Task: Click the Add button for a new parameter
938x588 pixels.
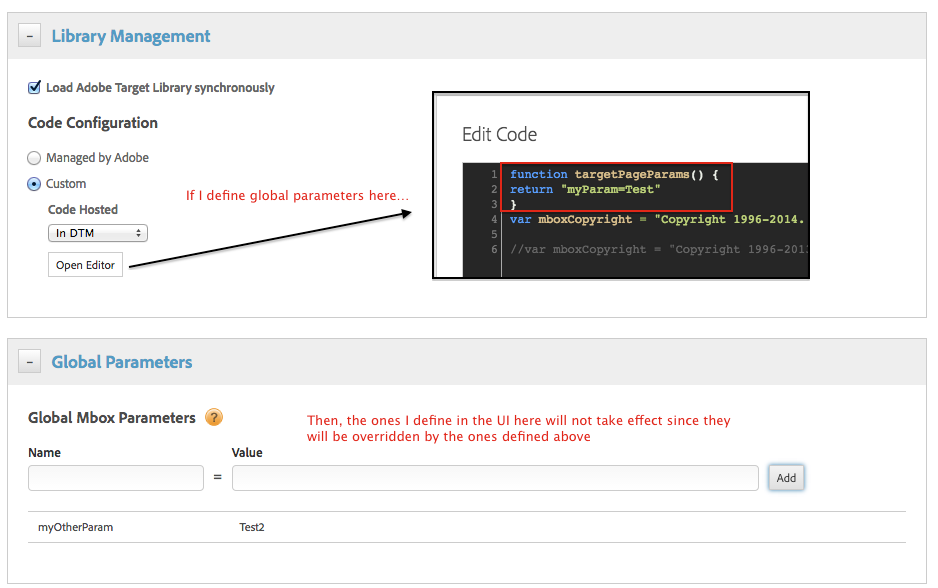Action: tap(786, 477)
